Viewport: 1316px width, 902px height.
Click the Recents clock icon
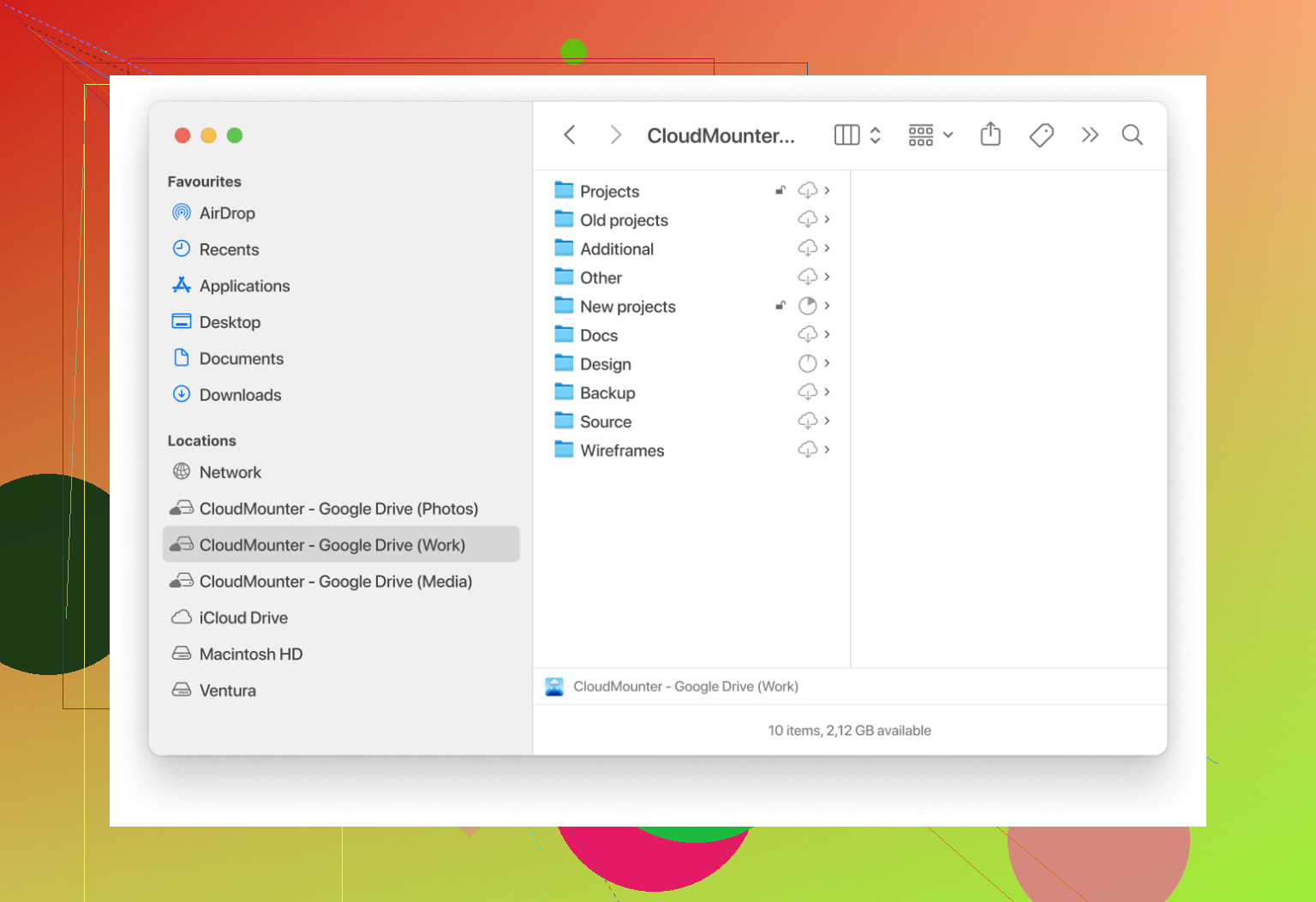click(x=182, y=248)
